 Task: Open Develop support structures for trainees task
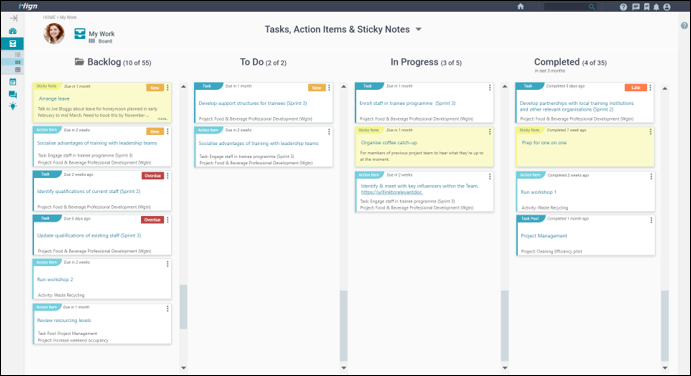click(x=253, y=103)
